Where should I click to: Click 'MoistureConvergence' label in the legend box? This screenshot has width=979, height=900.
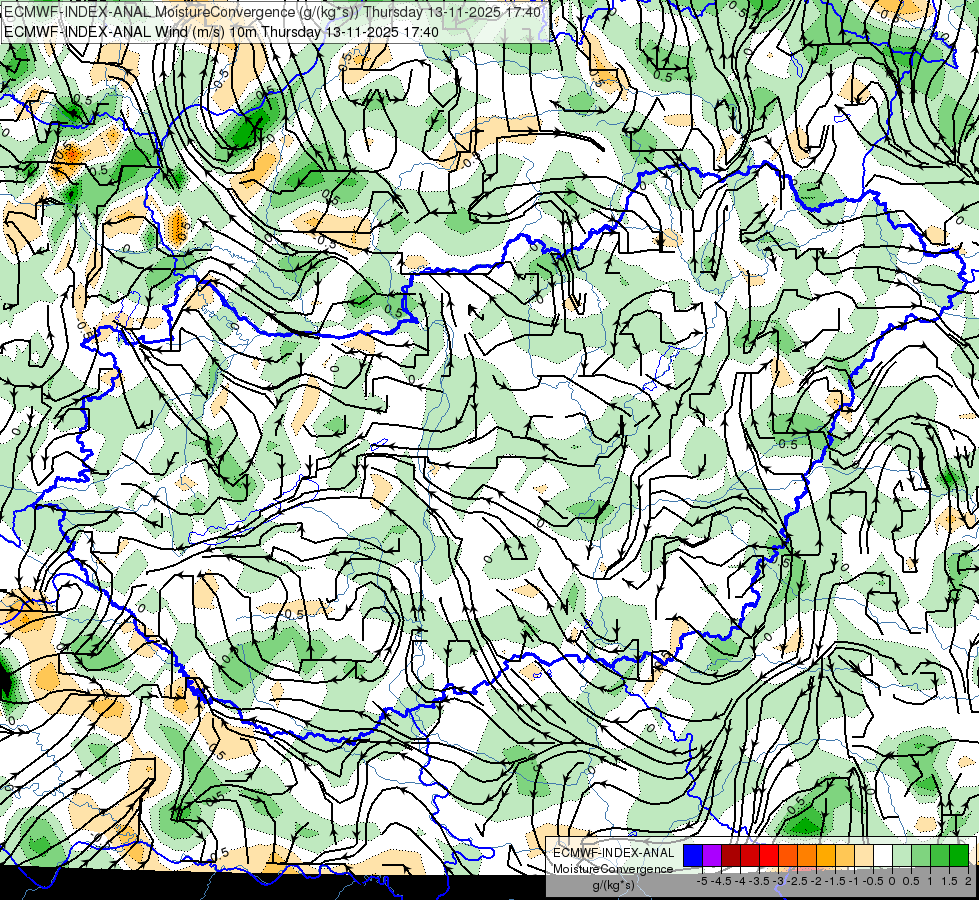click(613, 869)
